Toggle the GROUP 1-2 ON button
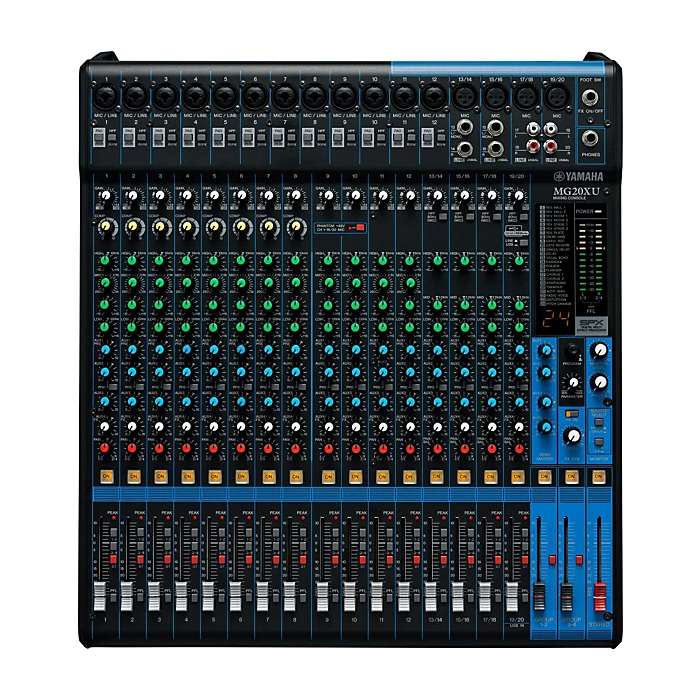 tap(544, 476)
